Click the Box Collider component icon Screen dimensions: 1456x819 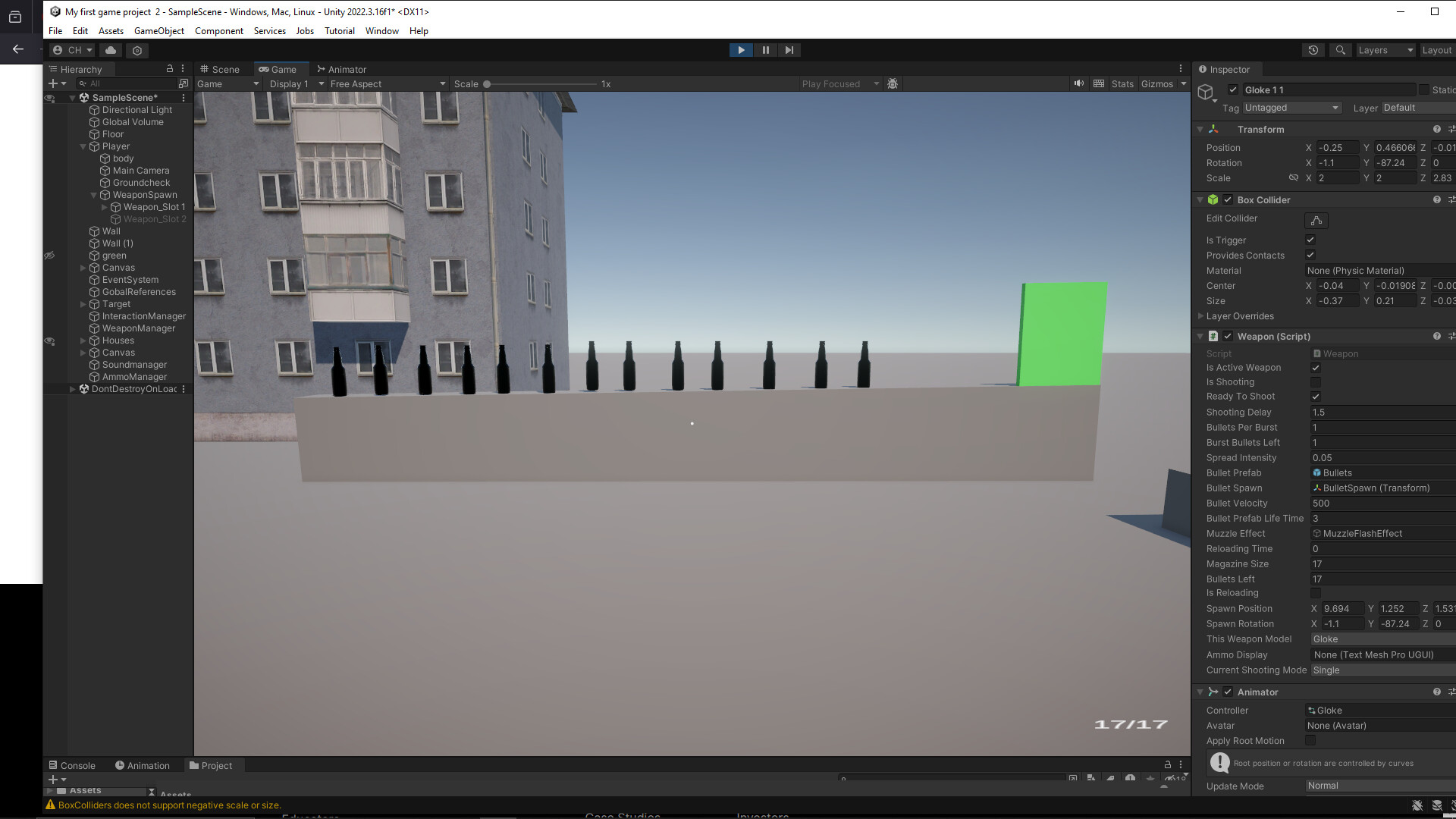1214,199
